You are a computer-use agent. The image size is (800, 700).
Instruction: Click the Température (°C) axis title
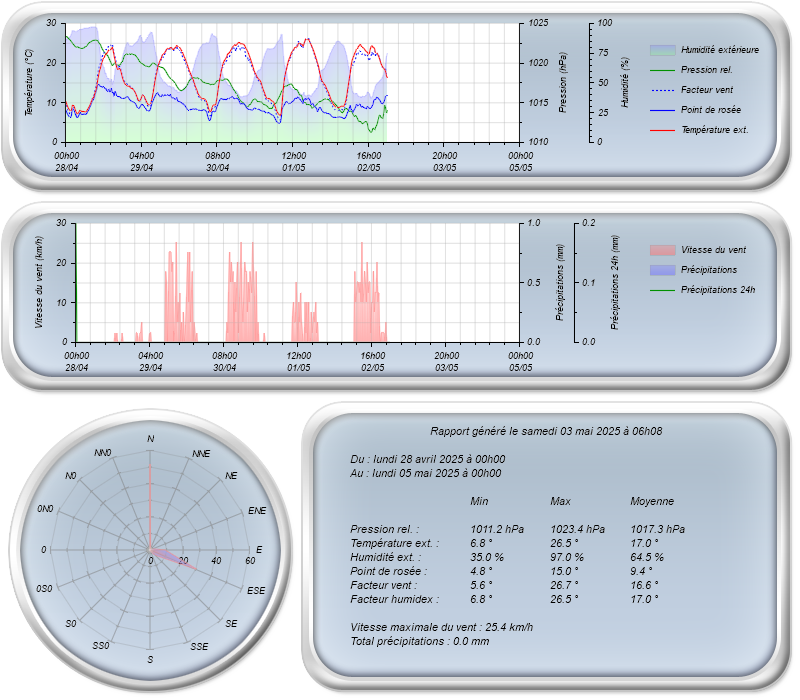29,83
